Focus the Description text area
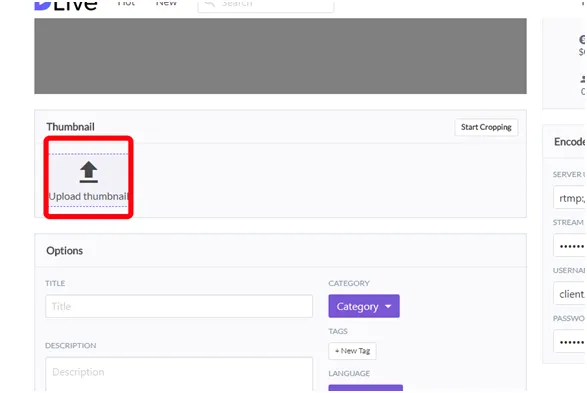 point(179,374)
